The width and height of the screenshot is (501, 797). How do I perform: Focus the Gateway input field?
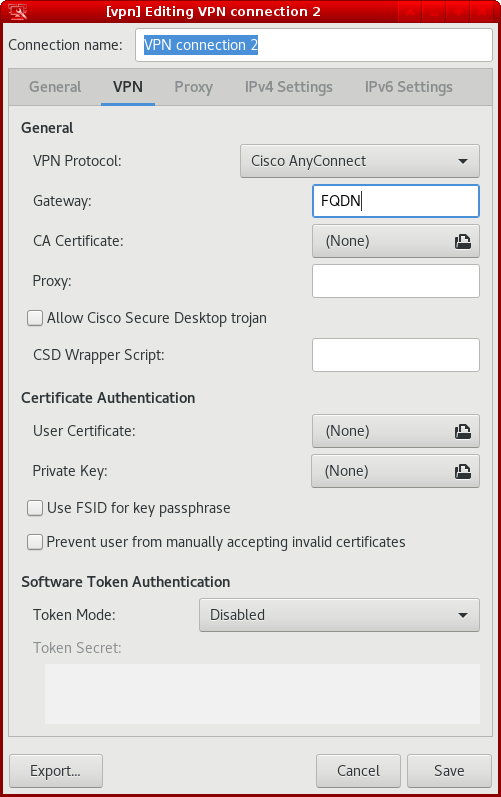(396, 201)
